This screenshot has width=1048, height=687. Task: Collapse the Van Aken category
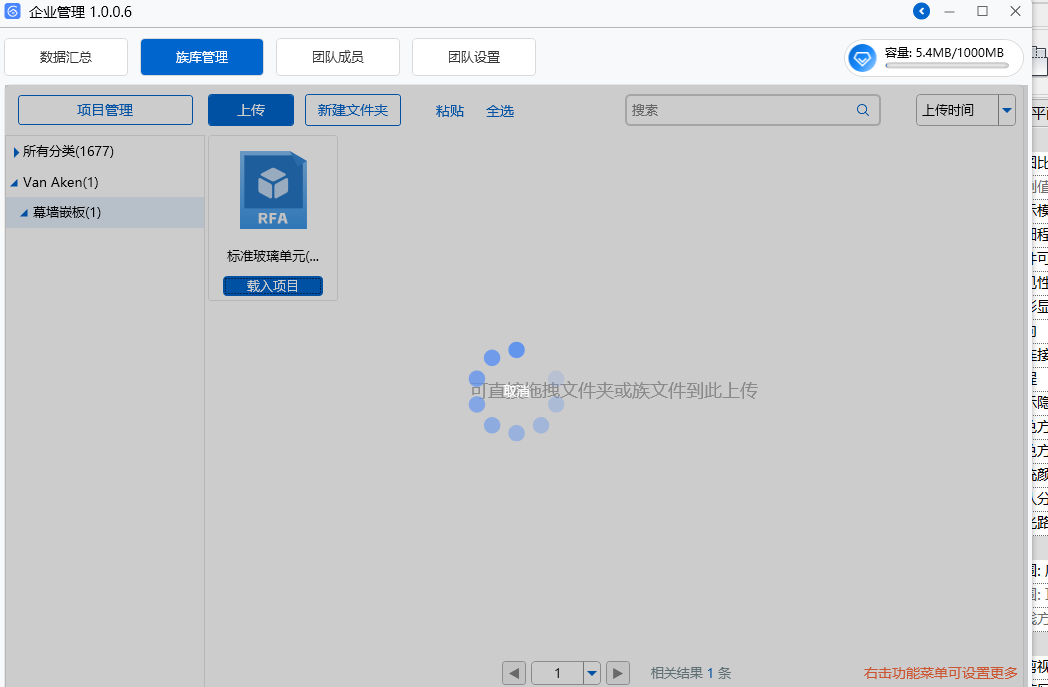14,183
